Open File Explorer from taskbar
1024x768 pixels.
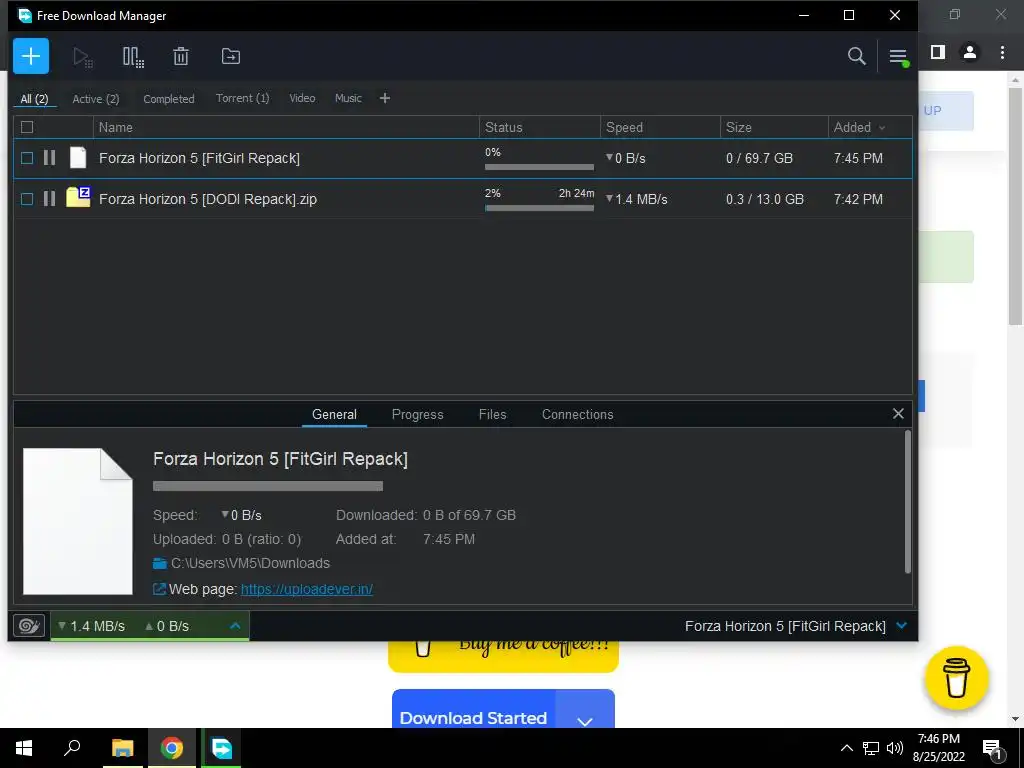[122, 748]
